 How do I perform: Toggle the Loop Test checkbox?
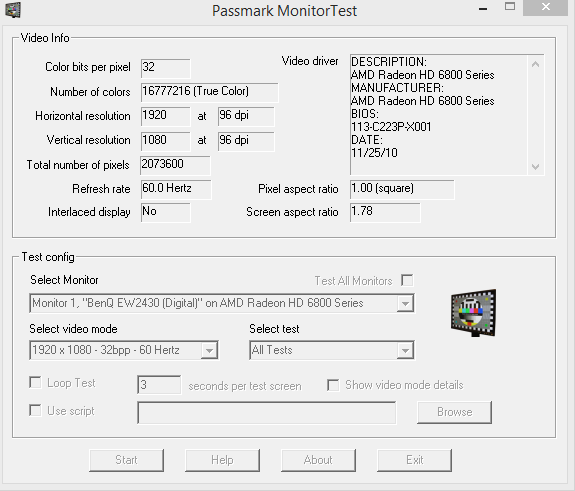[35, 382]
